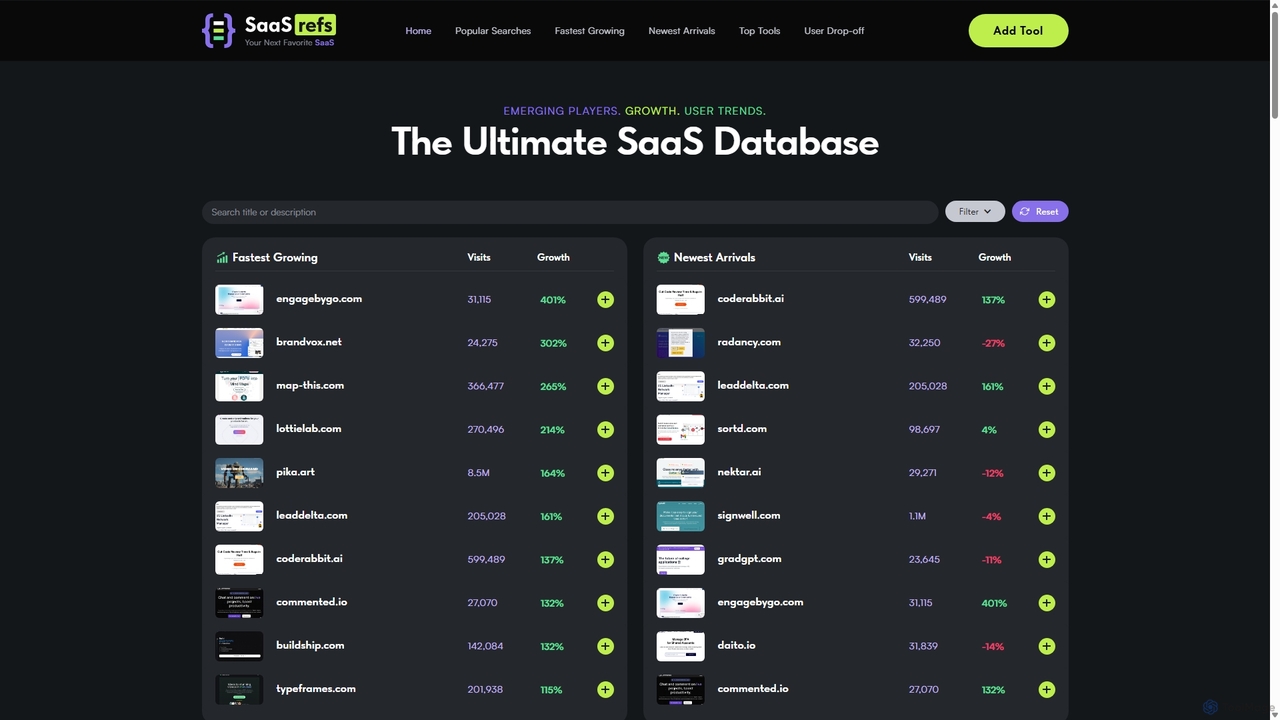Click the Visits column header in Newest Arrivals
This screenshot has width=1280, height=720.
coord(920,257)
